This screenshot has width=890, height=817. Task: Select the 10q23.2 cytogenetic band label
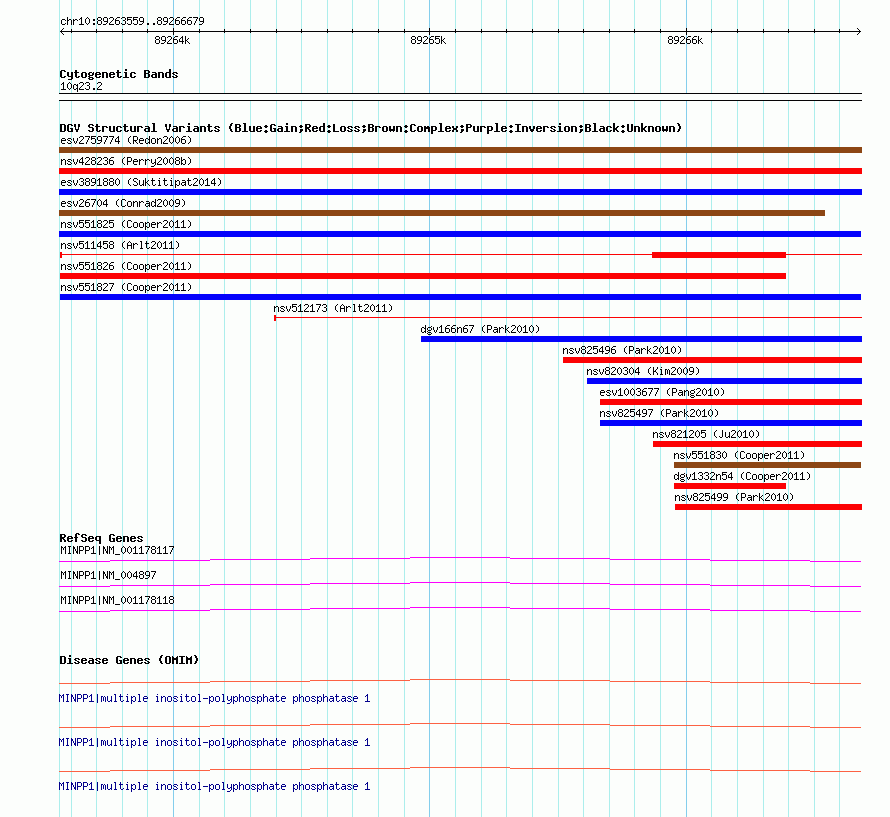coord(81,86)
